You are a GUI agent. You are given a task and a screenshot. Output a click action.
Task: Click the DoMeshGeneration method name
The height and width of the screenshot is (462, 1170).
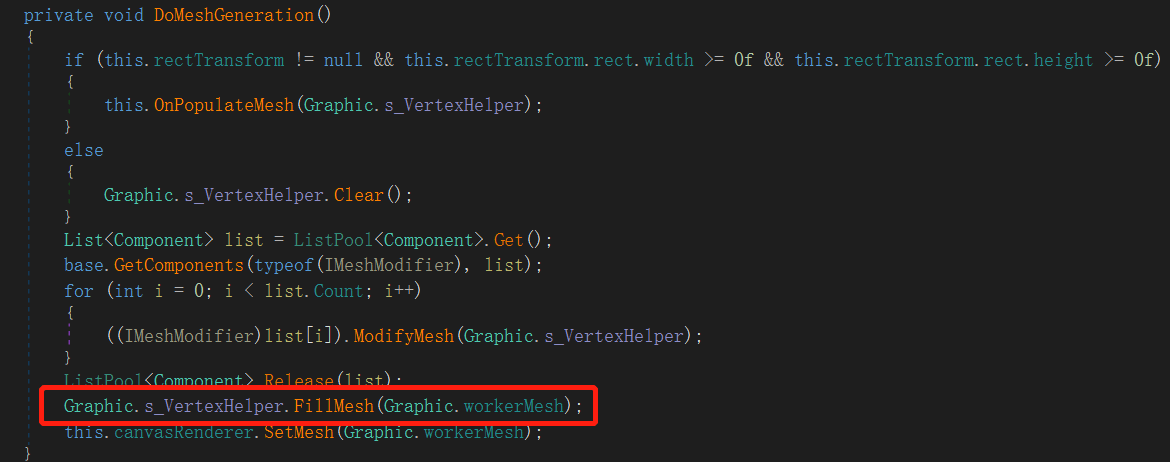point(249,15)
